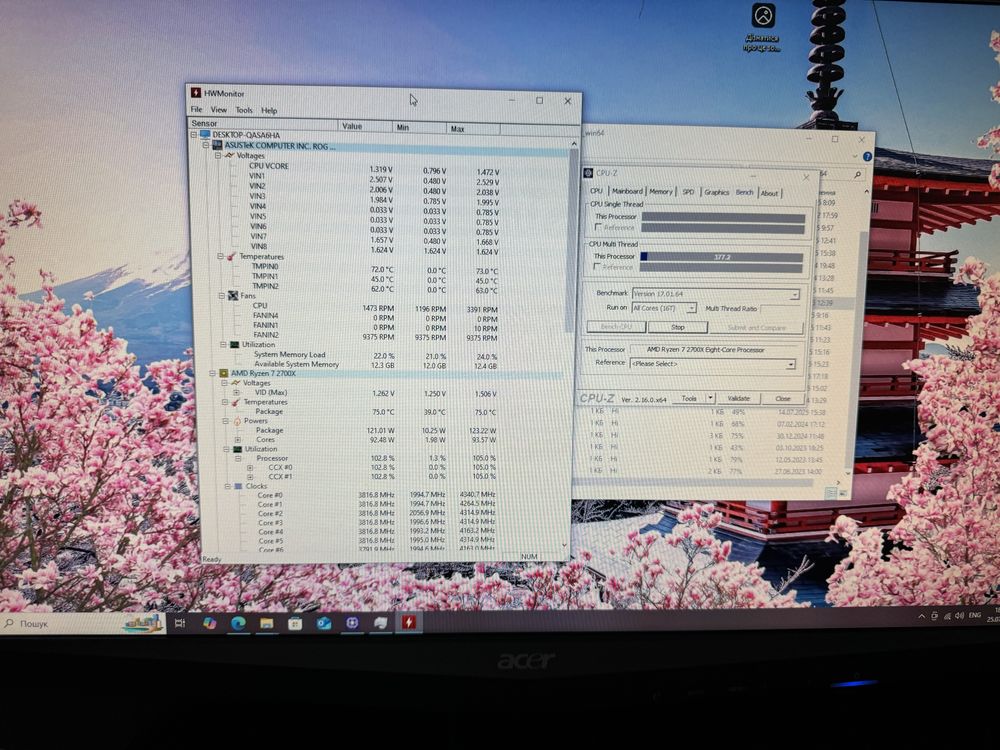Screen dimensions: 1000x750
Task: Click the Пошук search box on taskbar
Action: tap(83, 623)
